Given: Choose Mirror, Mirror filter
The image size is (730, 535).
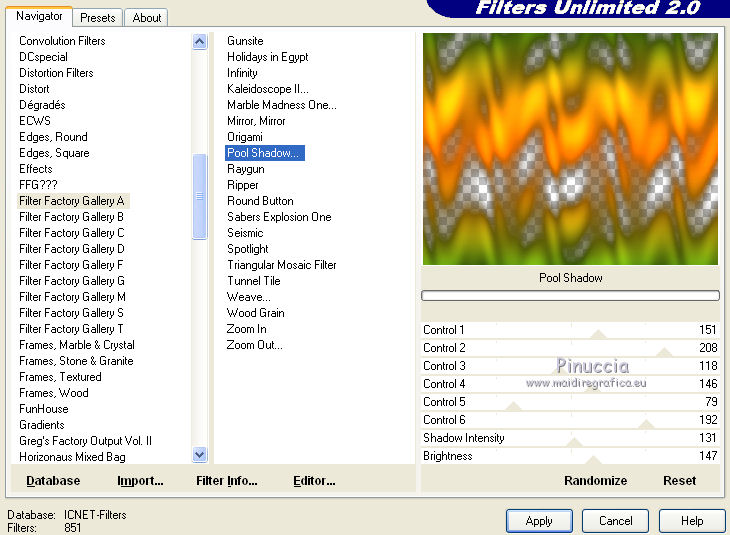Looking at the screenshot, I should click(256, 121).
